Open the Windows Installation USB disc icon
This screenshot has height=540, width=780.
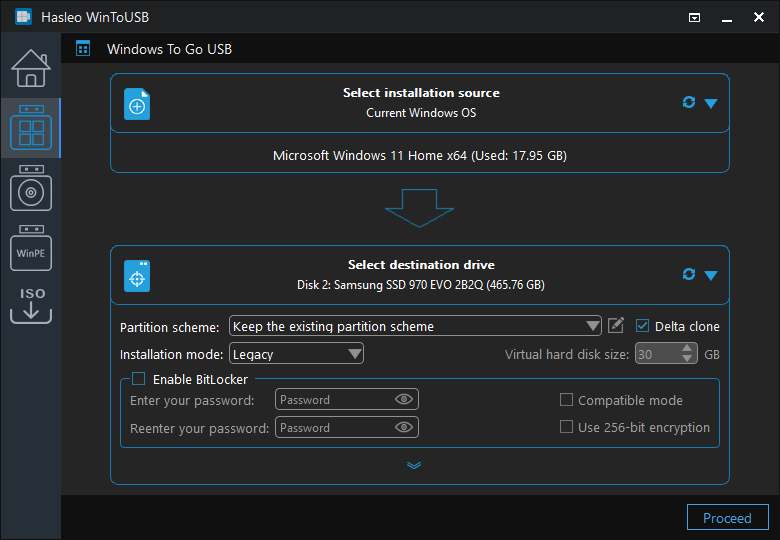coord(31,188)
